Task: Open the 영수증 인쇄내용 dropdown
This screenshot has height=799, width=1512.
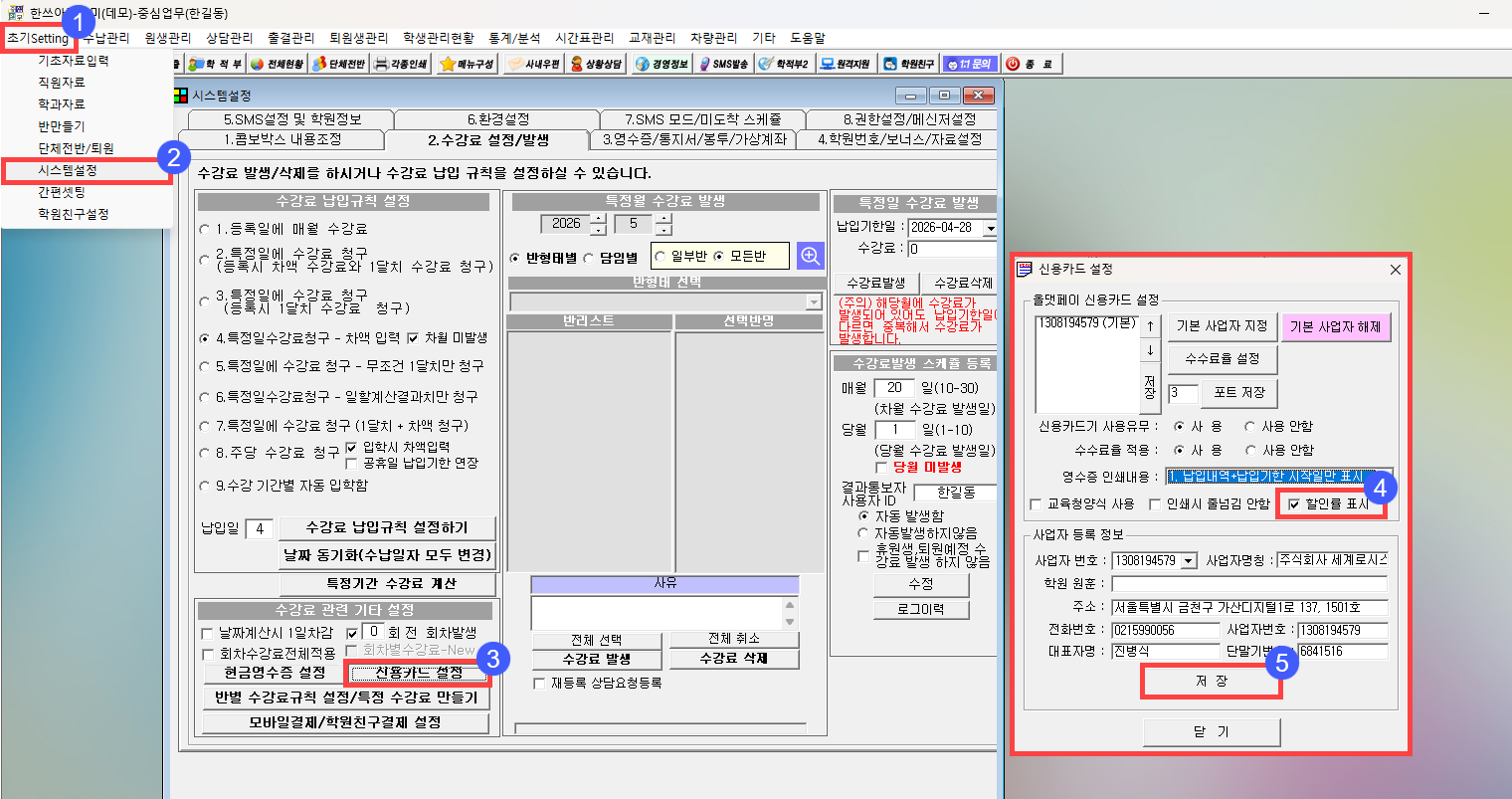Action: click(x=1384, y=477)
